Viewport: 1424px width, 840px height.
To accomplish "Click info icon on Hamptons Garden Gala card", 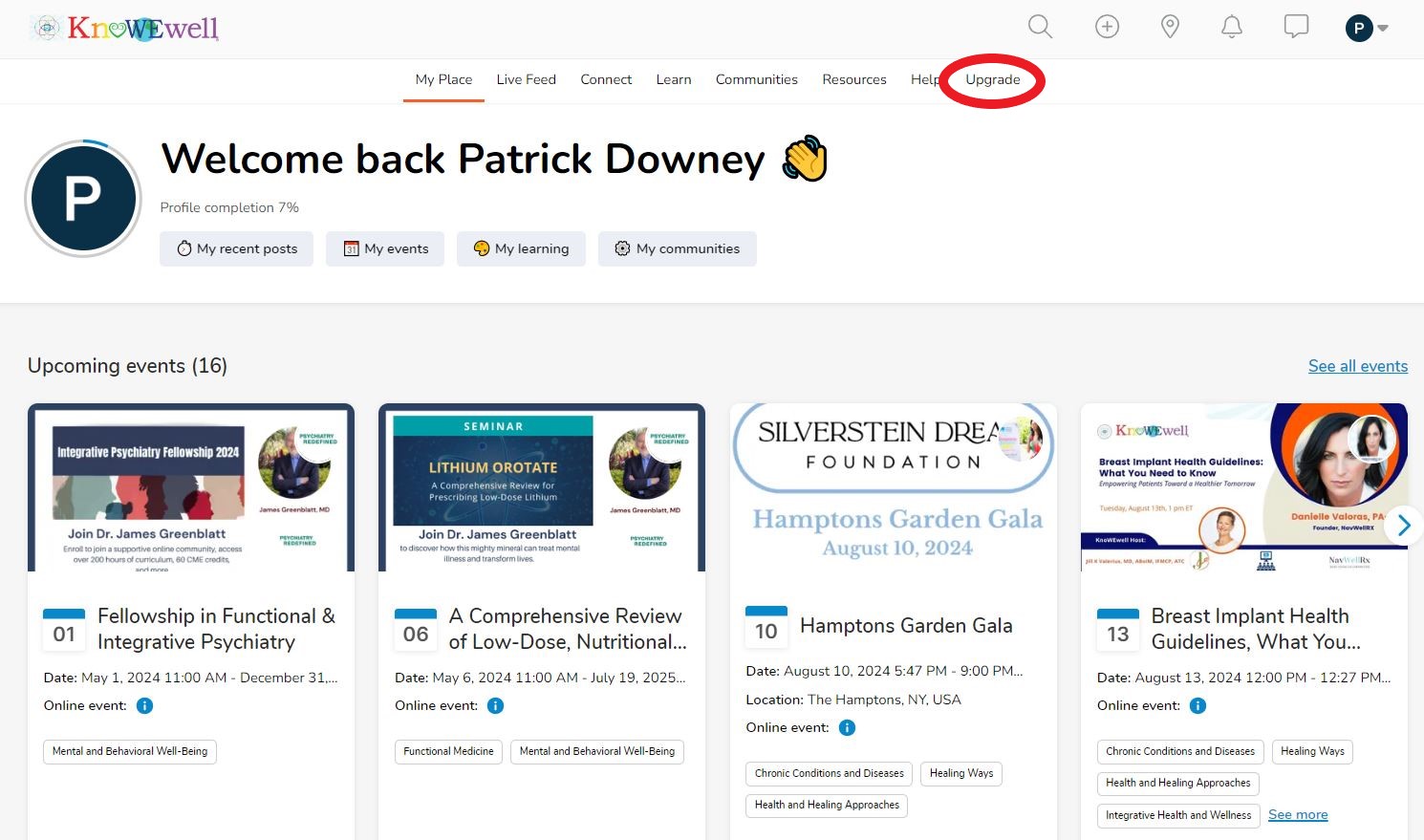I will [847, 728].
